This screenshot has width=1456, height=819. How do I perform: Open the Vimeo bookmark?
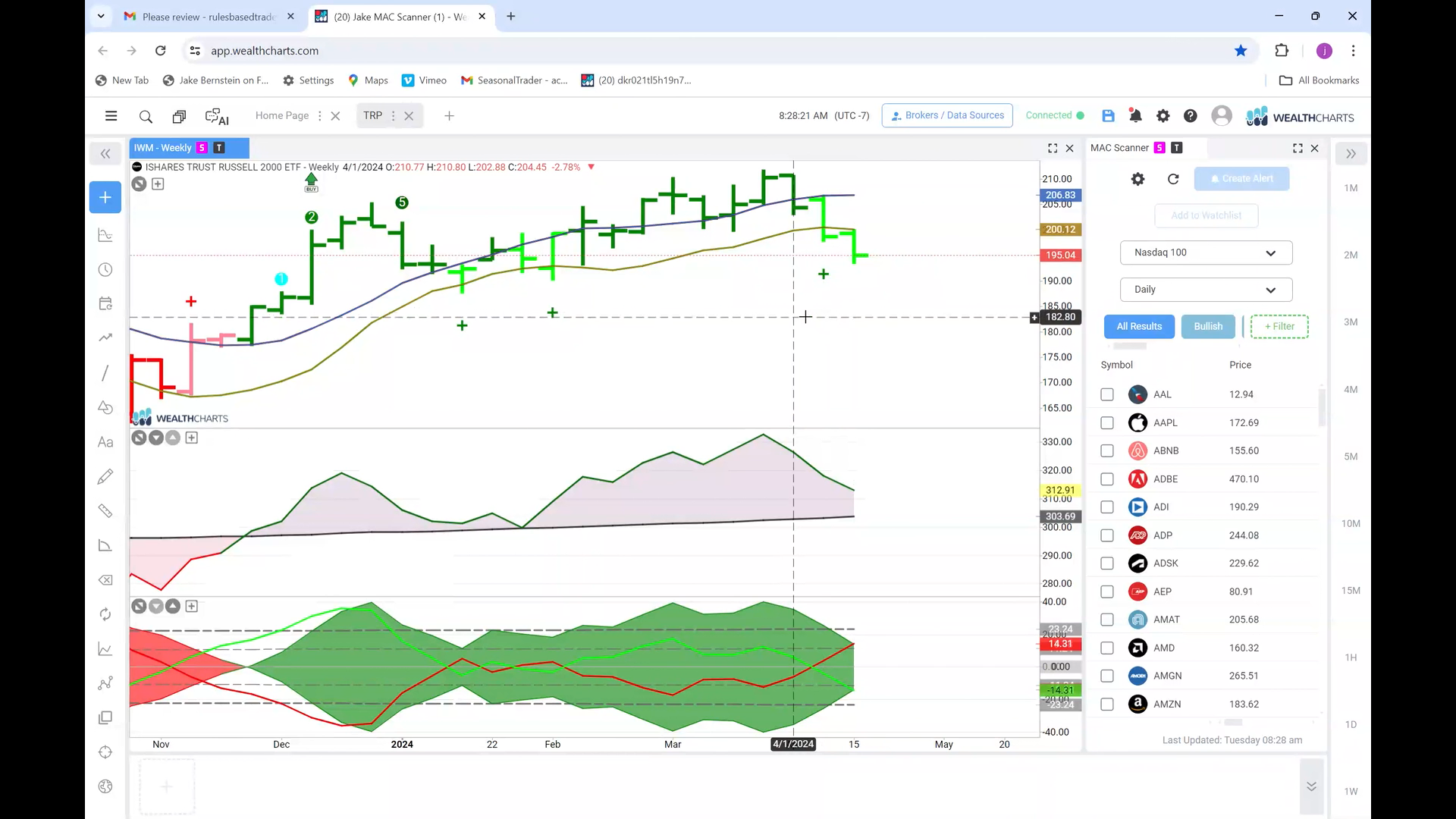424,80
